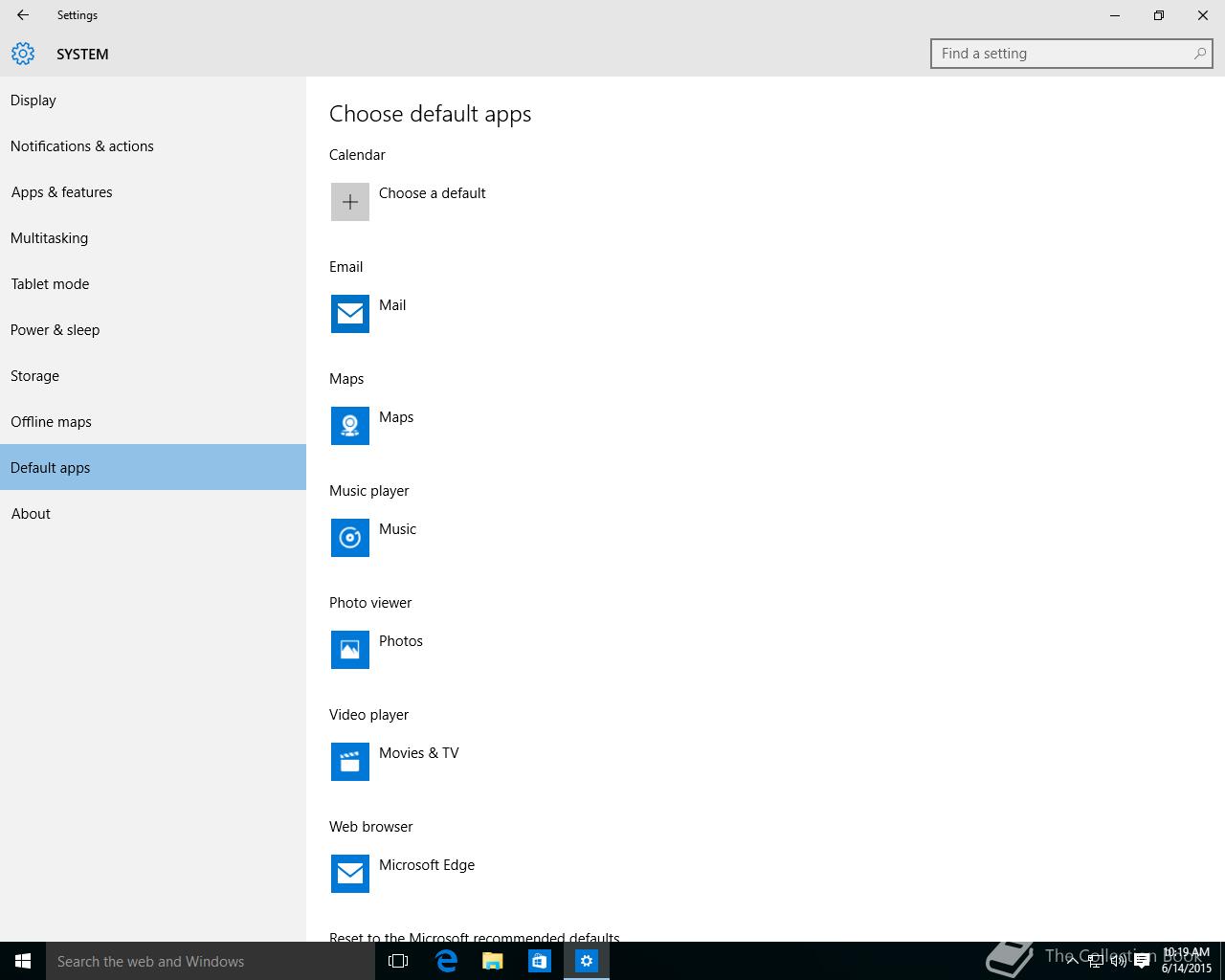Open the Windows Start menu

pos(23,961)
